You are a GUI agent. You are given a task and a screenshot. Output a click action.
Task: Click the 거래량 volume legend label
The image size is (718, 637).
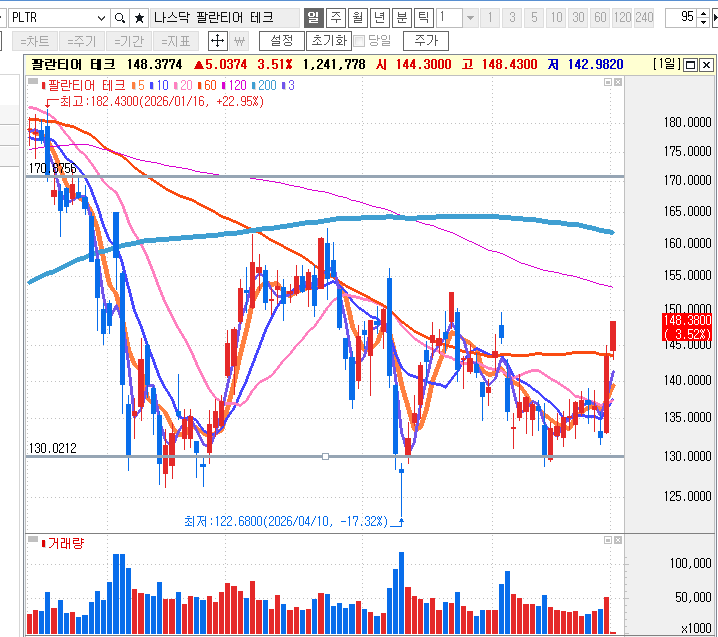(63, 544)
